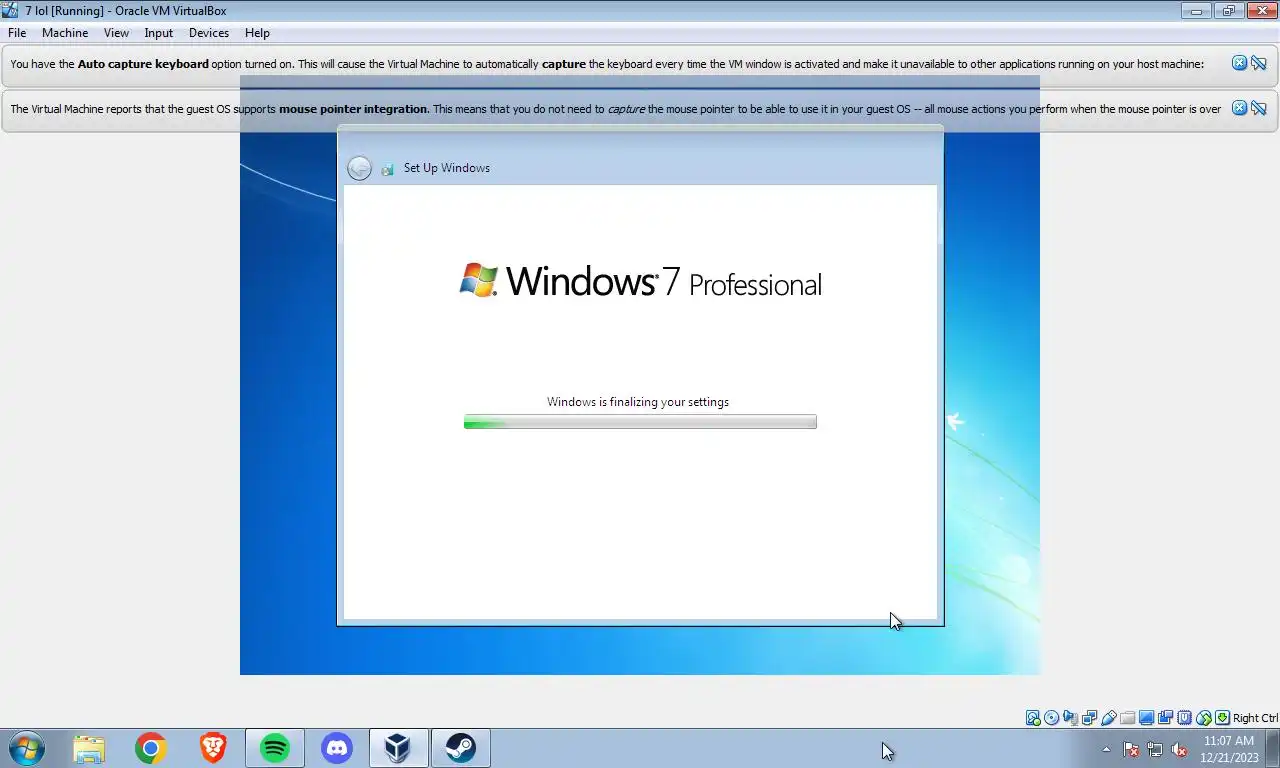This screenshot has height=768, width=1280.
Task: Click the network tray icon
Action: pos(1155,749)
